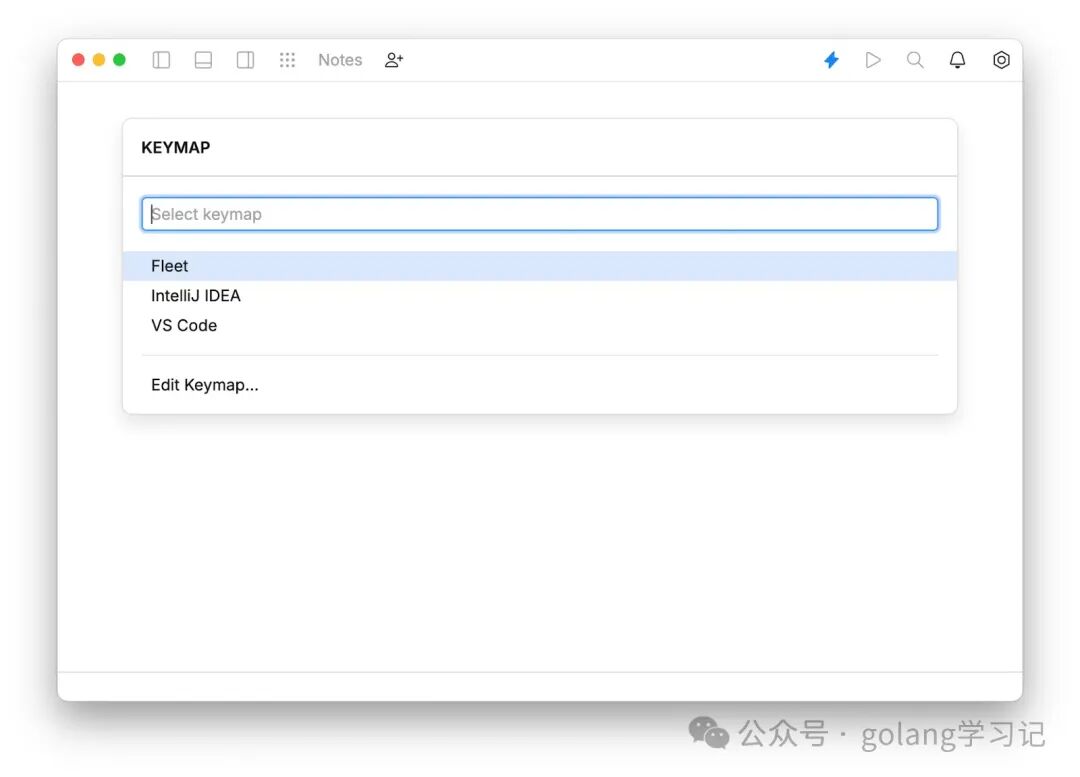Minimize the window with yellow button
Image resolution: width=1080 pixels, height=777 pixels.
98,60
